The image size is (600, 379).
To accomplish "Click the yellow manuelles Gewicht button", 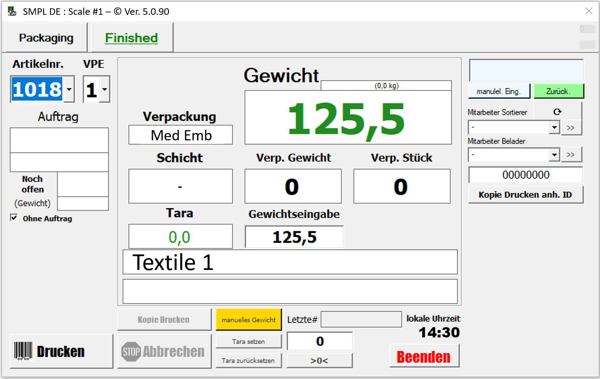I will coord(249,320).
